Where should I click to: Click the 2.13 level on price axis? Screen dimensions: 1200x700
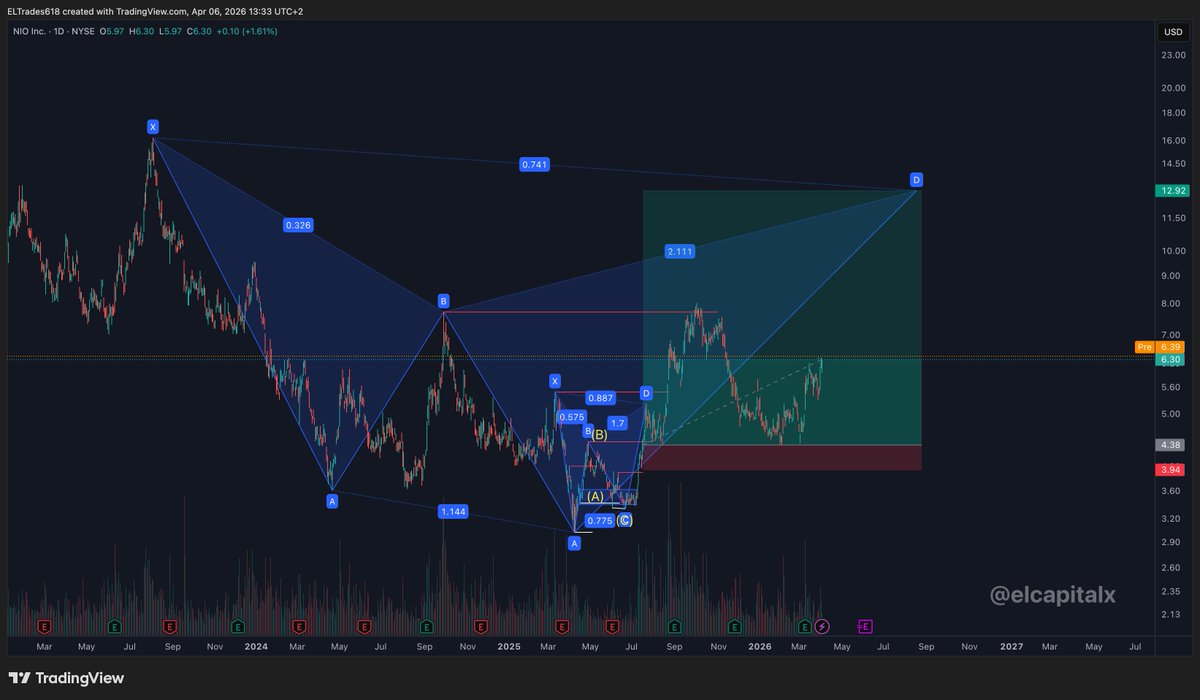pos(1171,615)
